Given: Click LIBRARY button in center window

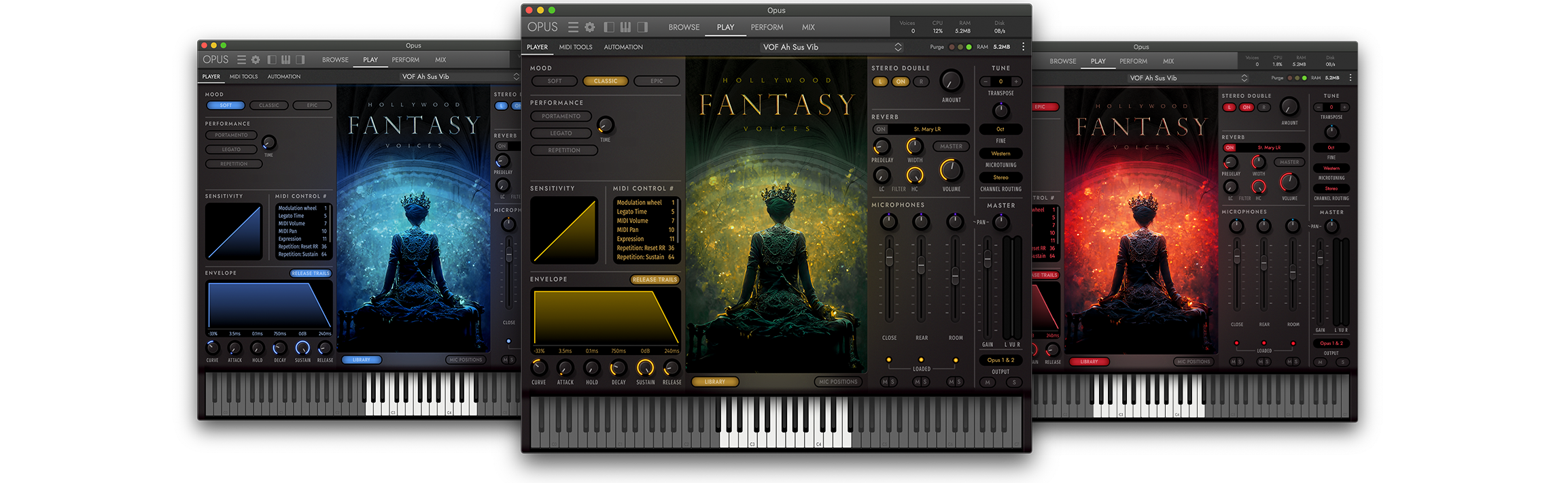Looking at the screenshot, I should tap(715, 382).
